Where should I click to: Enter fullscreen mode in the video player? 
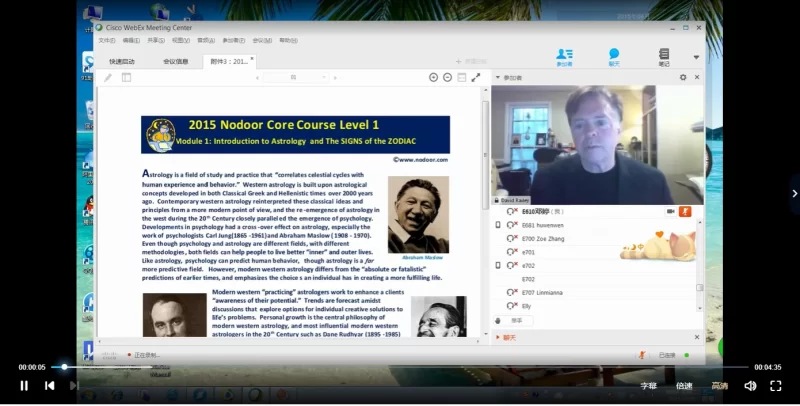tap(775, 385)
